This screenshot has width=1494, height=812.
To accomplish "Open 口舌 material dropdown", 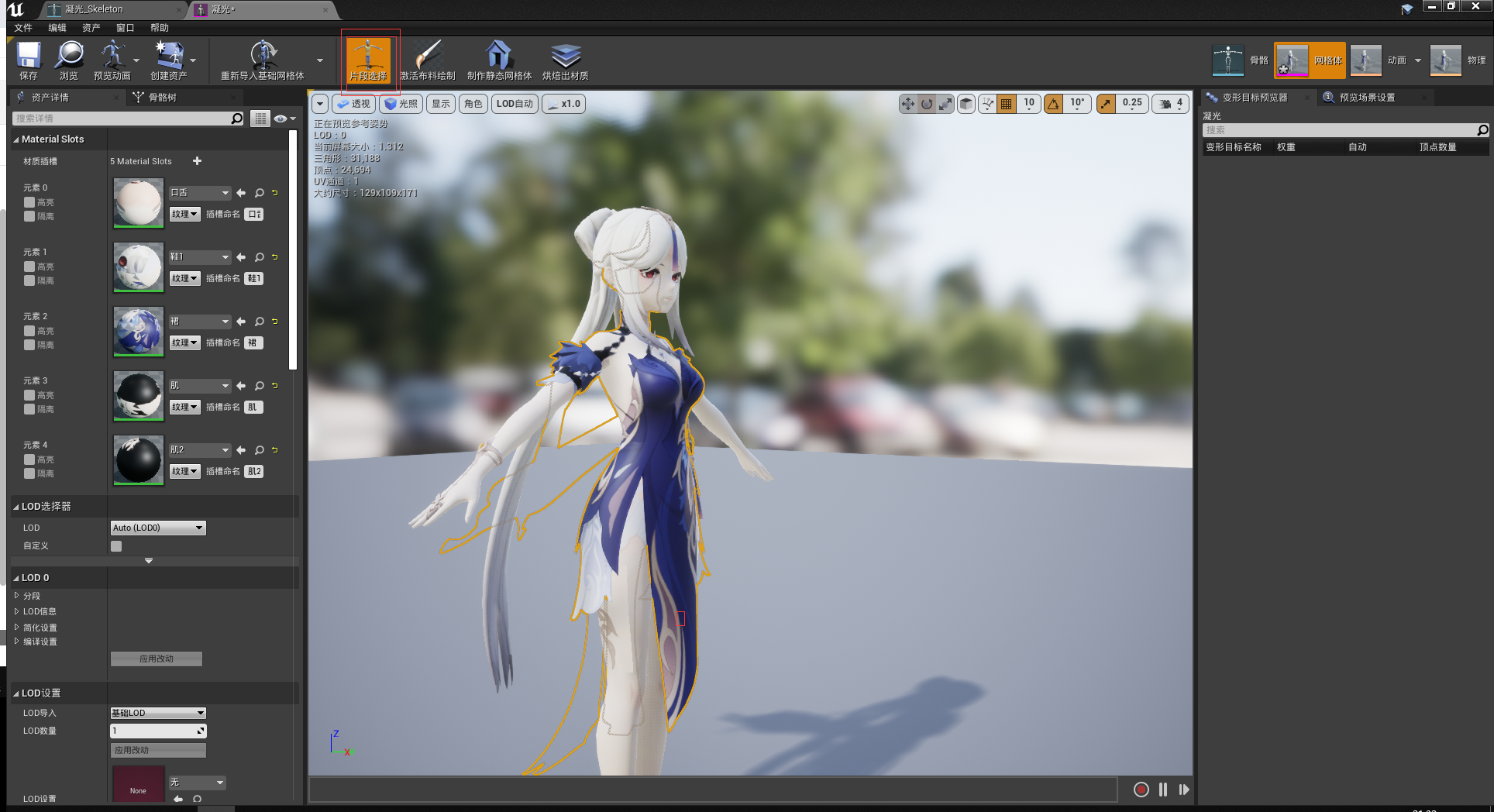I will point(200,193).
